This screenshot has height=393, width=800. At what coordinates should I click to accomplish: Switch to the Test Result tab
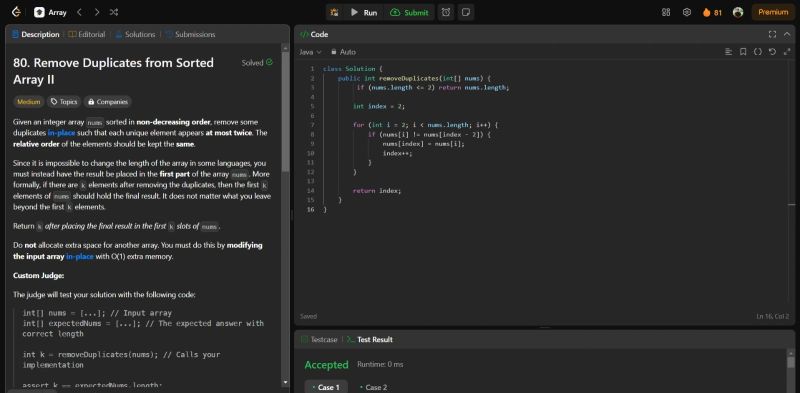pyautogui.click(x=369, y=339)
